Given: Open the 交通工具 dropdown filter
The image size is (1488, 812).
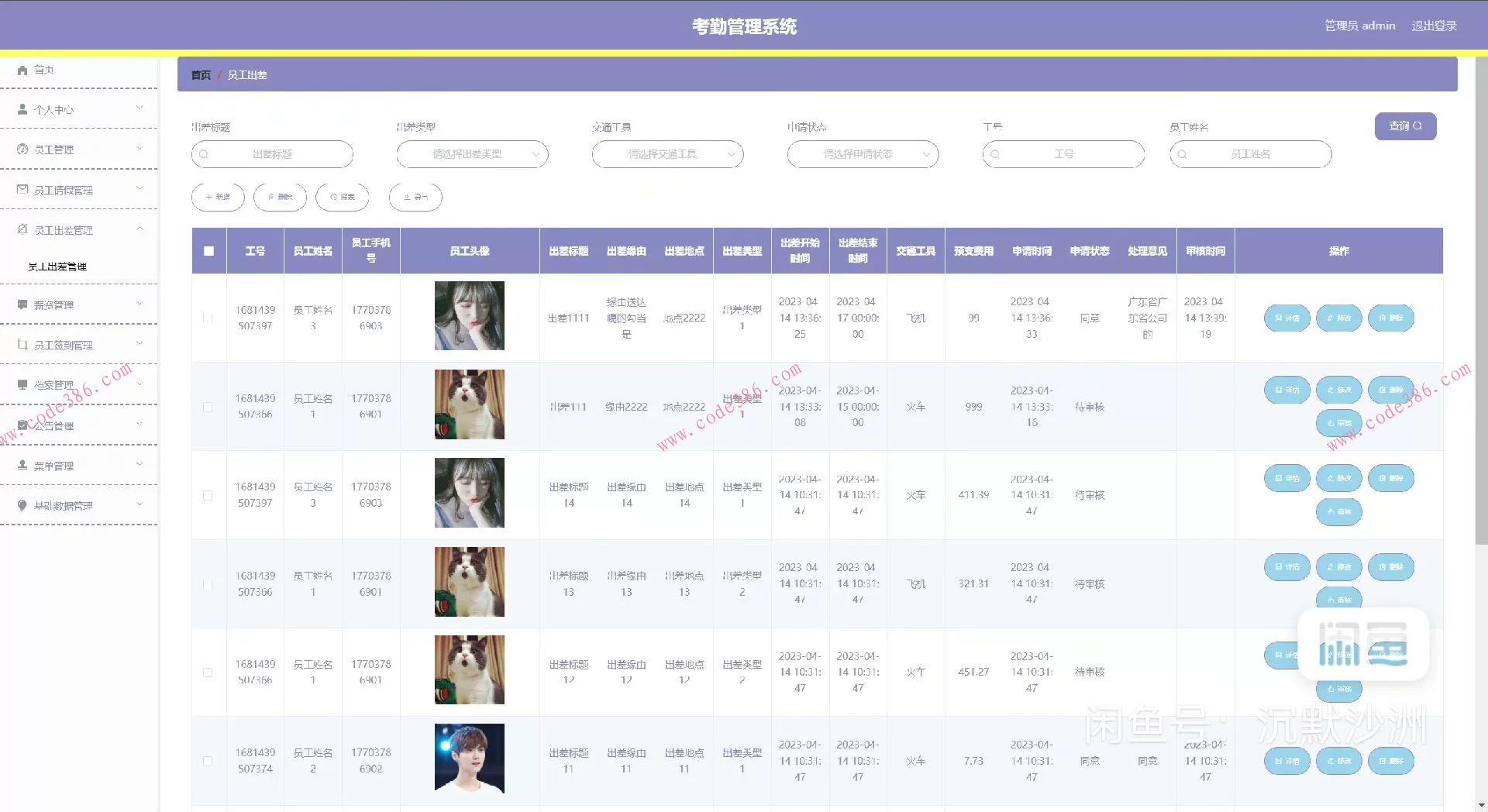Looking at the screenshot, I should pyautogui.click(x=667, y=154).
